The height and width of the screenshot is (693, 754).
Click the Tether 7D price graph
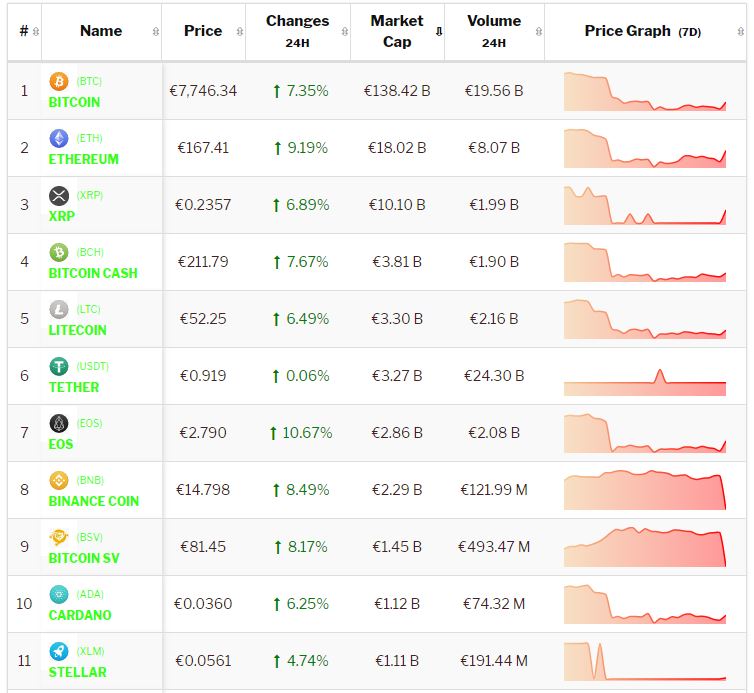tap(645, 377)
